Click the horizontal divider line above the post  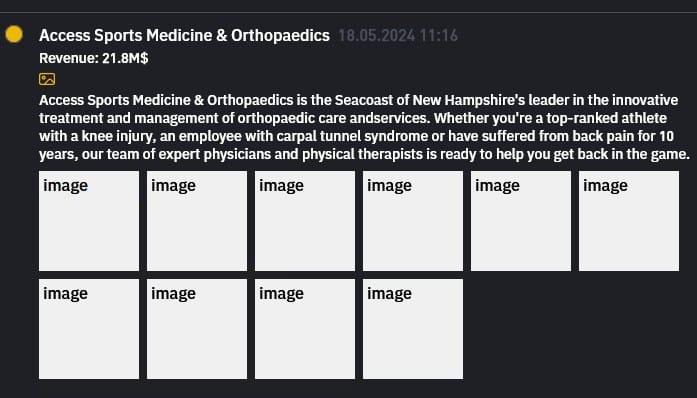348,12
